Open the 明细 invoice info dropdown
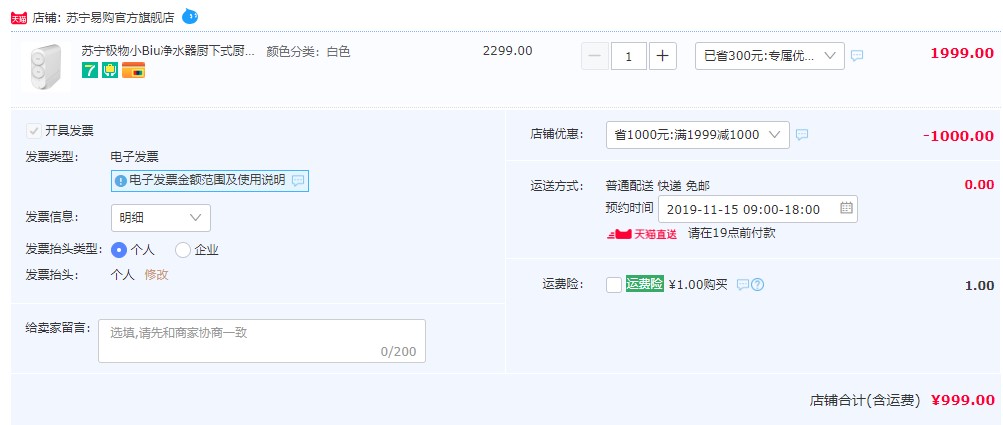This screenshot has height=425, width=1003. (161, 218)
